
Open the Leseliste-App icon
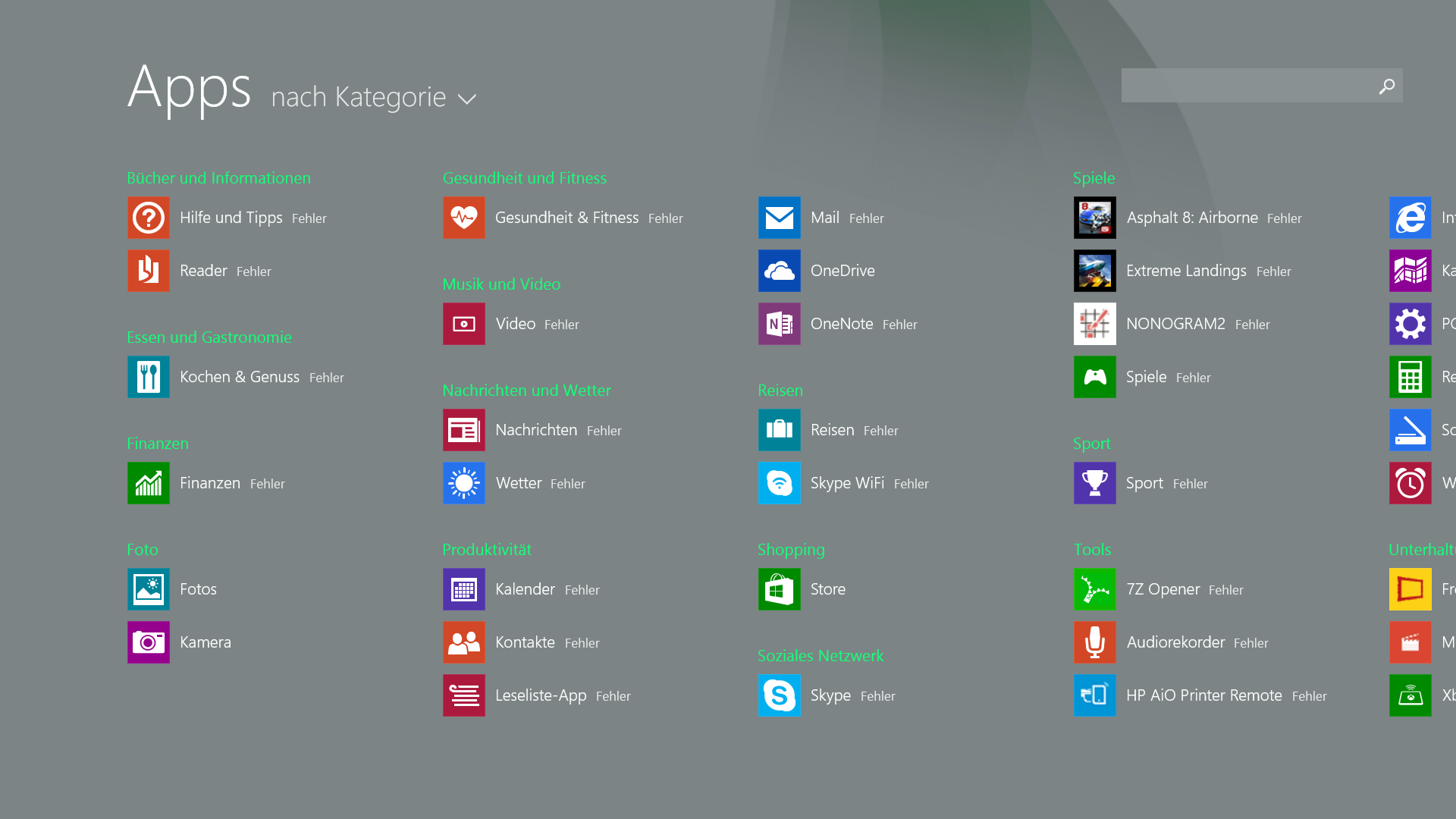[463, 695]
